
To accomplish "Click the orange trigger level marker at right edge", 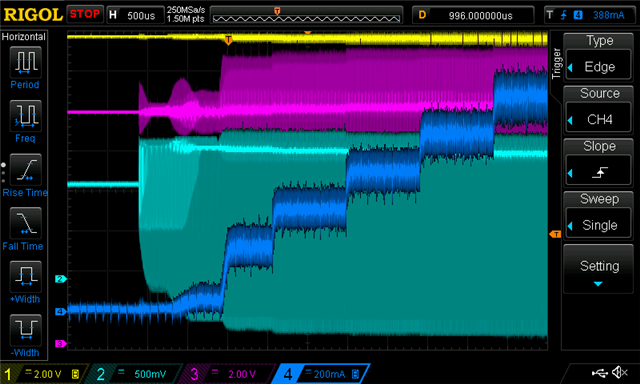I will click(x=555, y=234).
